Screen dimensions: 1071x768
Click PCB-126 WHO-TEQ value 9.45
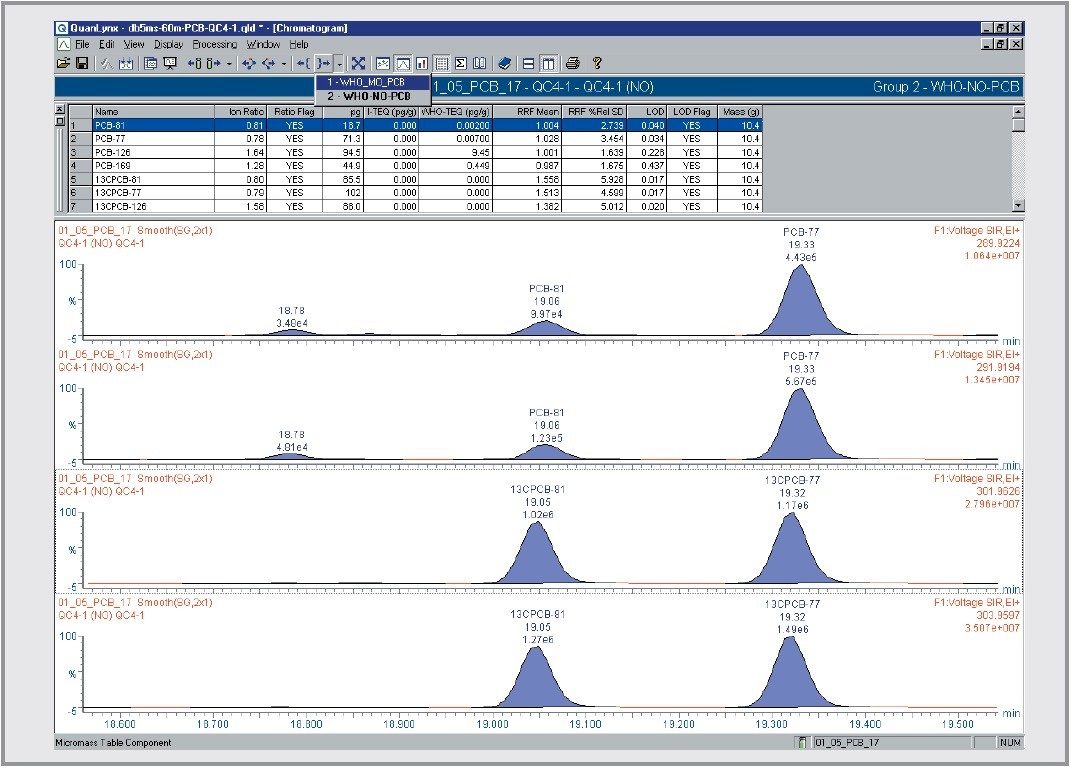(x=455, y=152)
